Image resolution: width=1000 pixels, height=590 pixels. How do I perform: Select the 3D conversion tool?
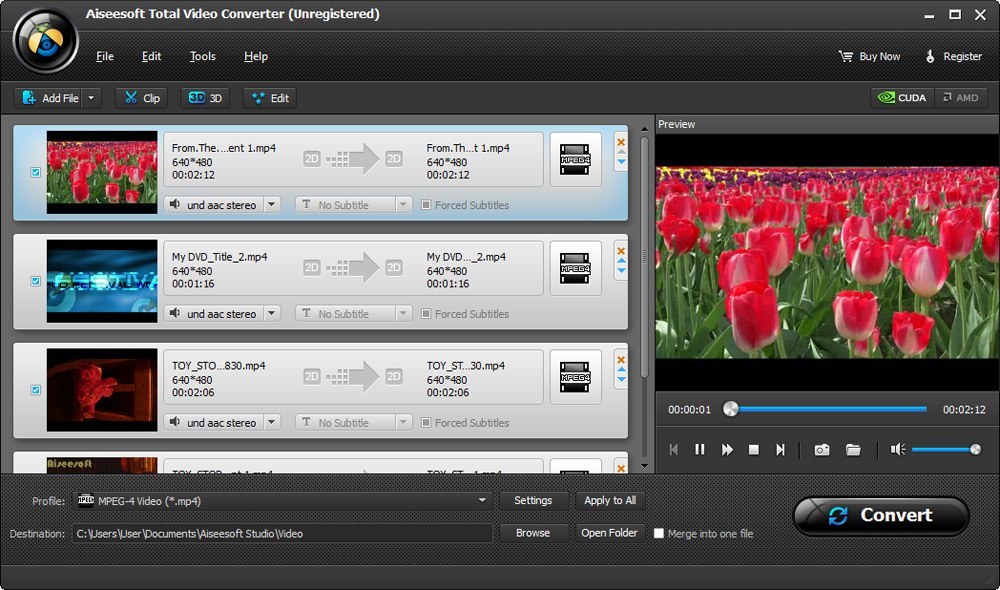205,97
